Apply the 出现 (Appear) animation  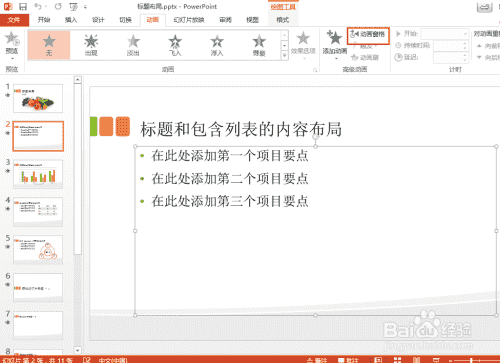[x=91, y=45]
